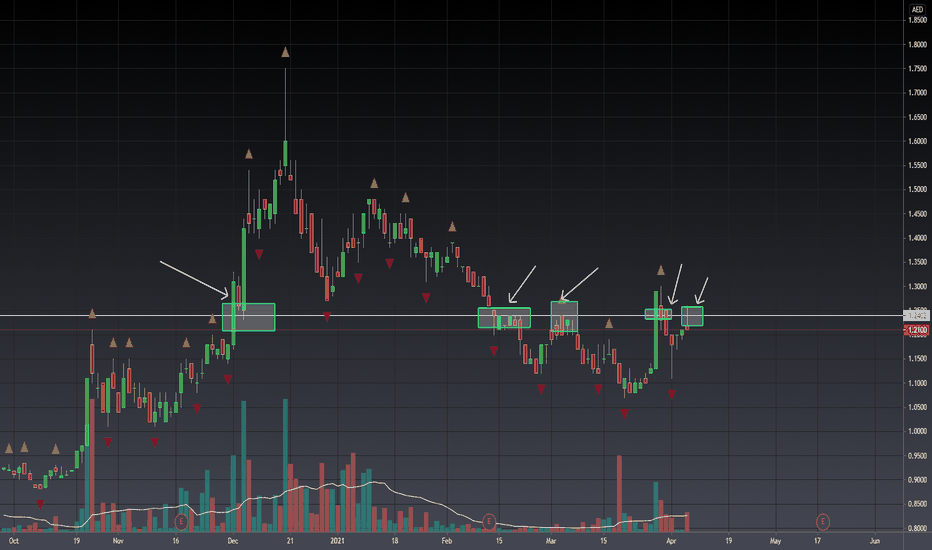Screen dimensions: 932x550
Task: Click the 1.5000 price axis label
Action: (x=917, y=190)
